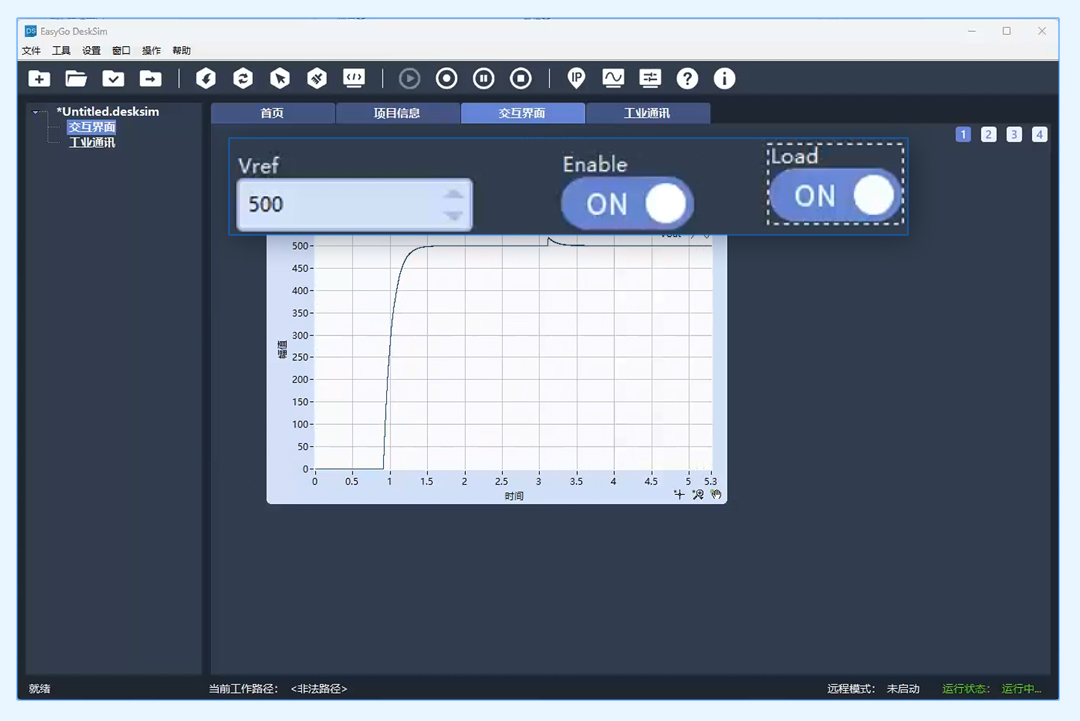Viewport: 1080px width, 721px height.
Task: Switch to the 项目信息 tab
Action: point(397,113)
